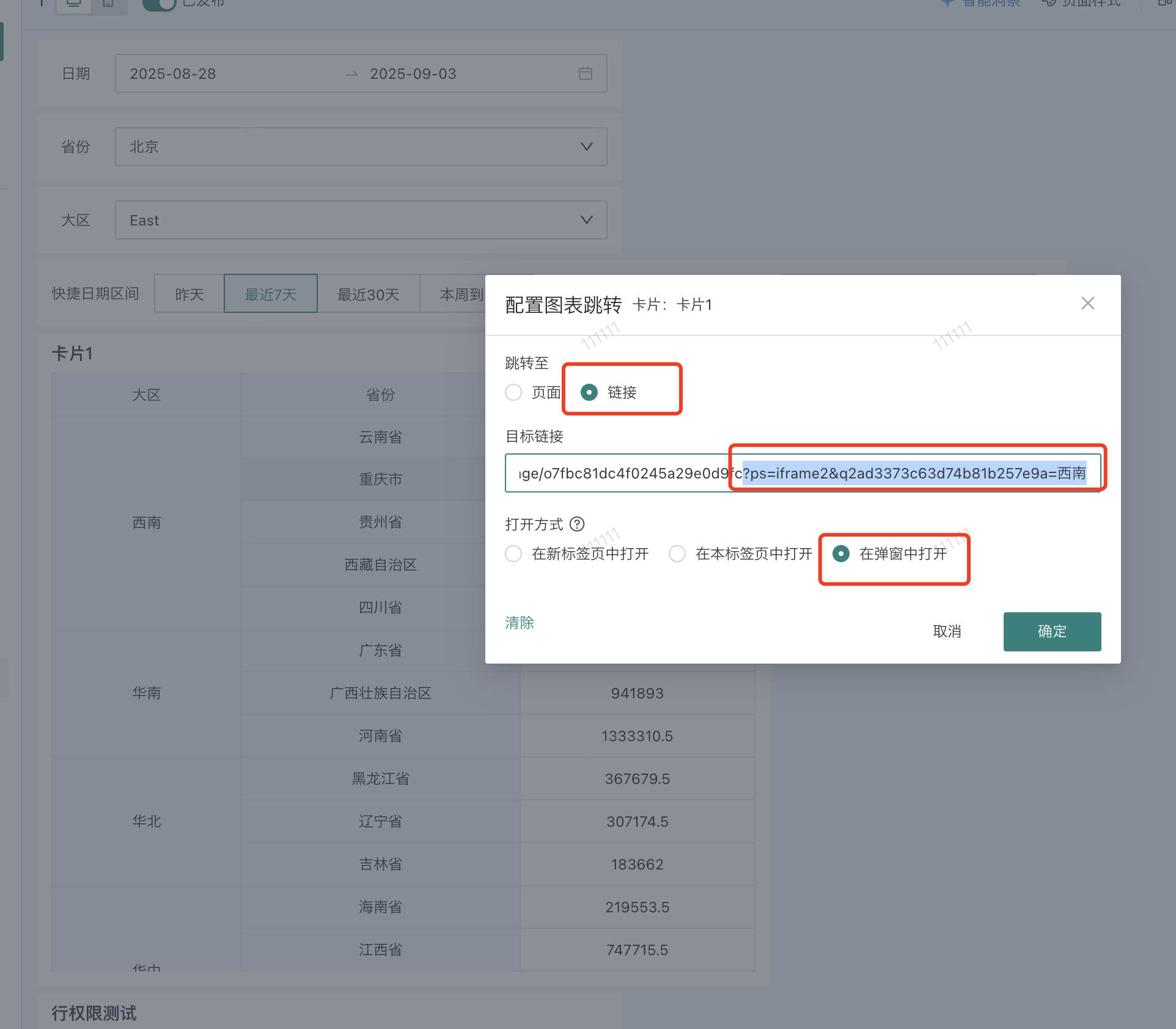Expand the 大区 dropdown showing East
The height and width of the screenshot is (1029, 1176).
tap(361, 220)
